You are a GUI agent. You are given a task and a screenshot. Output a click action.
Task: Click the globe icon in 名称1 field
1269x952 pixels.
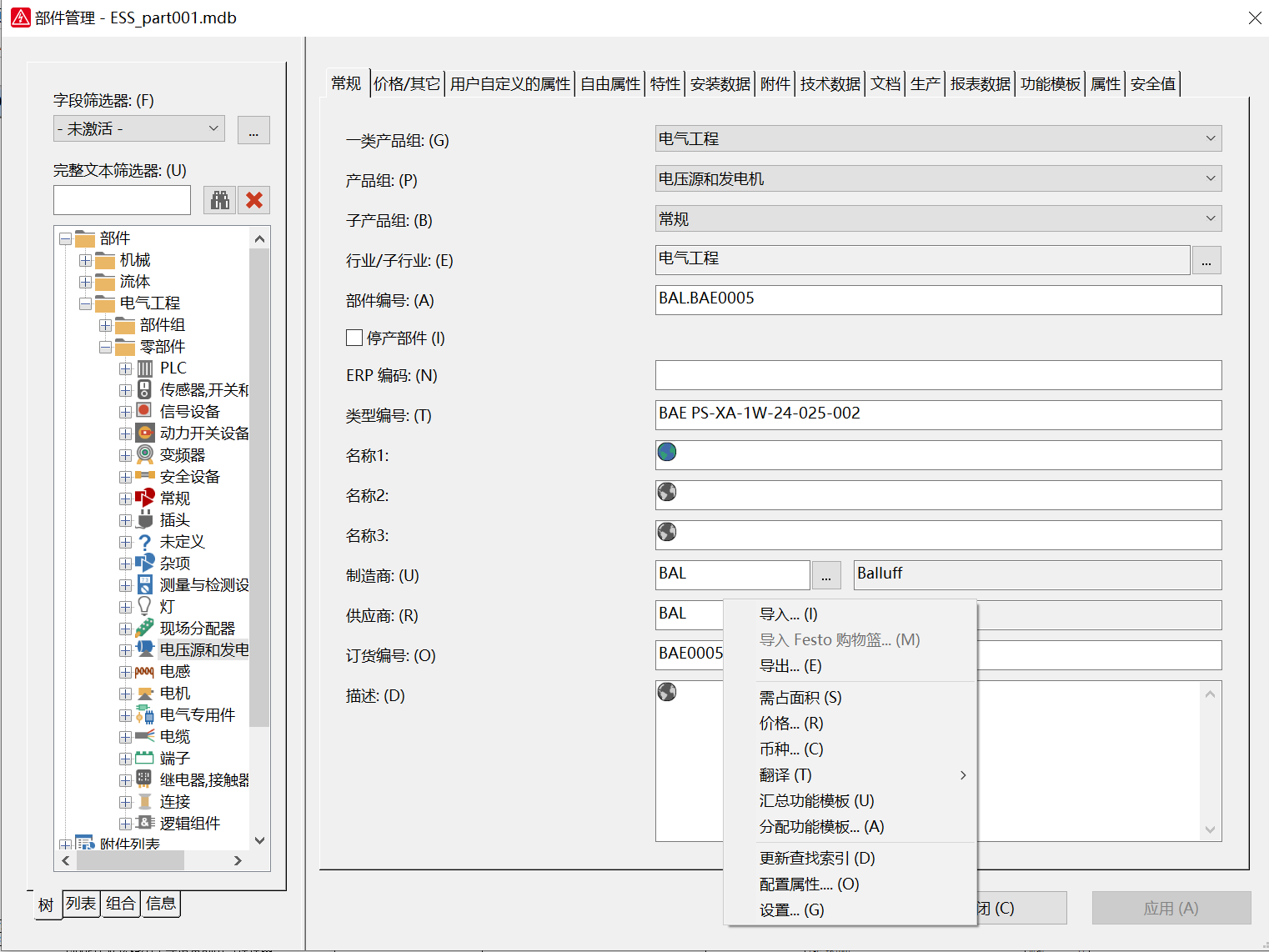click(667, 452)
